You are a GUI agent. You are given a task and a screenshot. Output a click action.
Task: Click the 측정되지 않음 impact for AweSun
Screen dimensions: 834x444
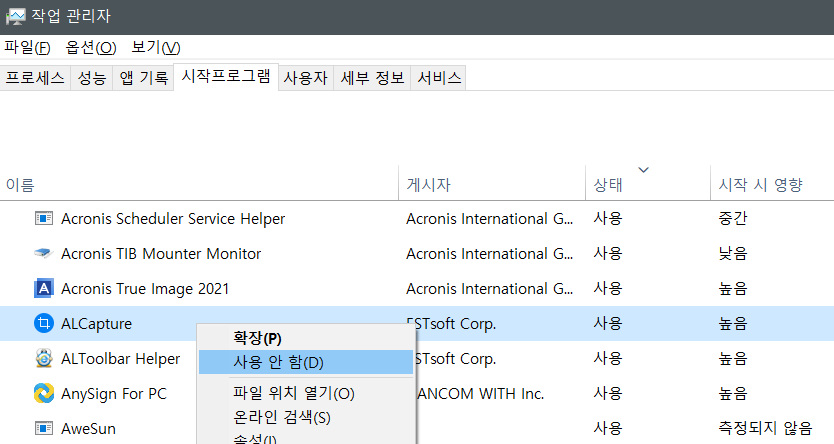[765, 428]
